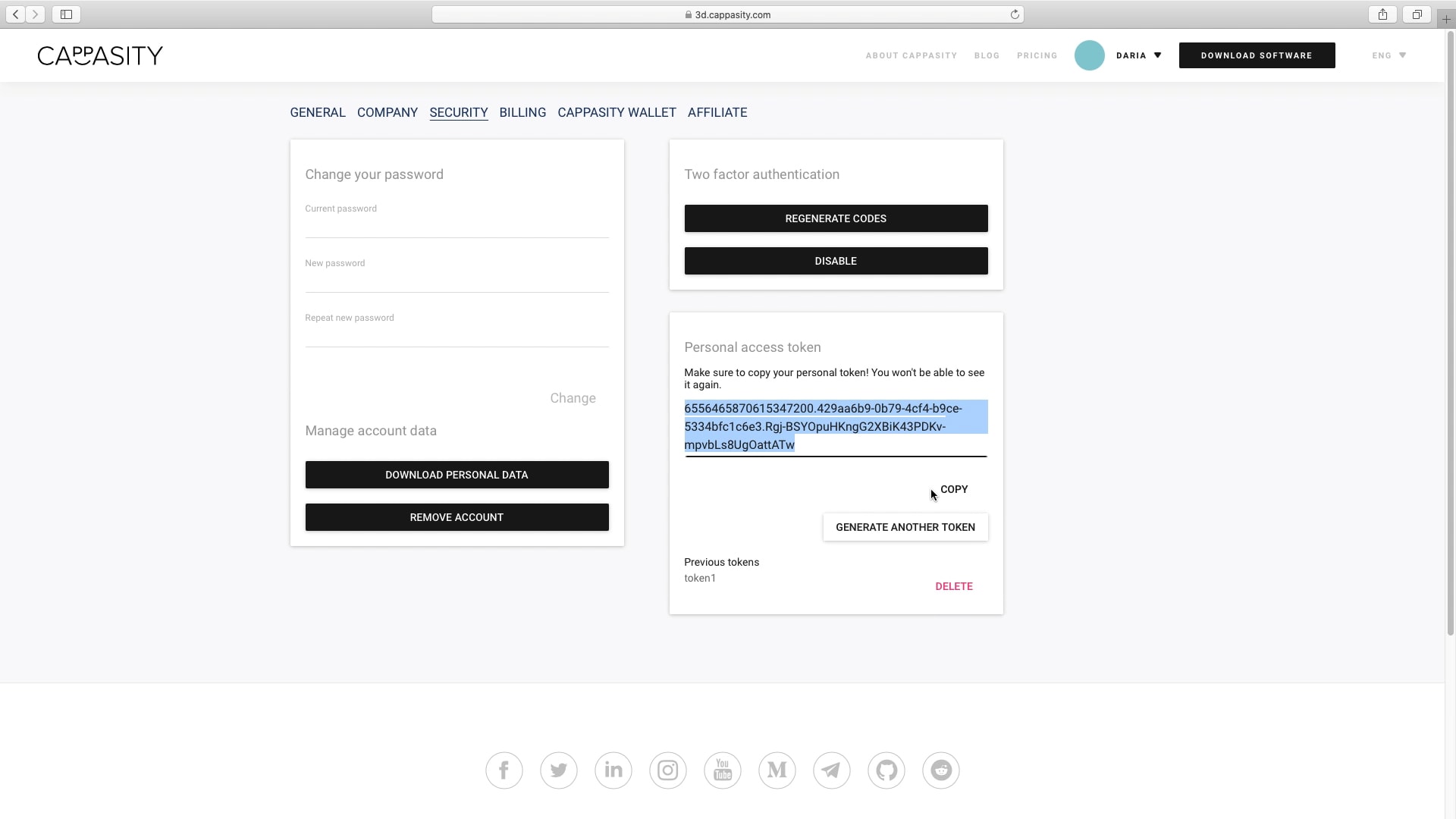
Task: Open the Telegram social link
Action: point(832,770)
